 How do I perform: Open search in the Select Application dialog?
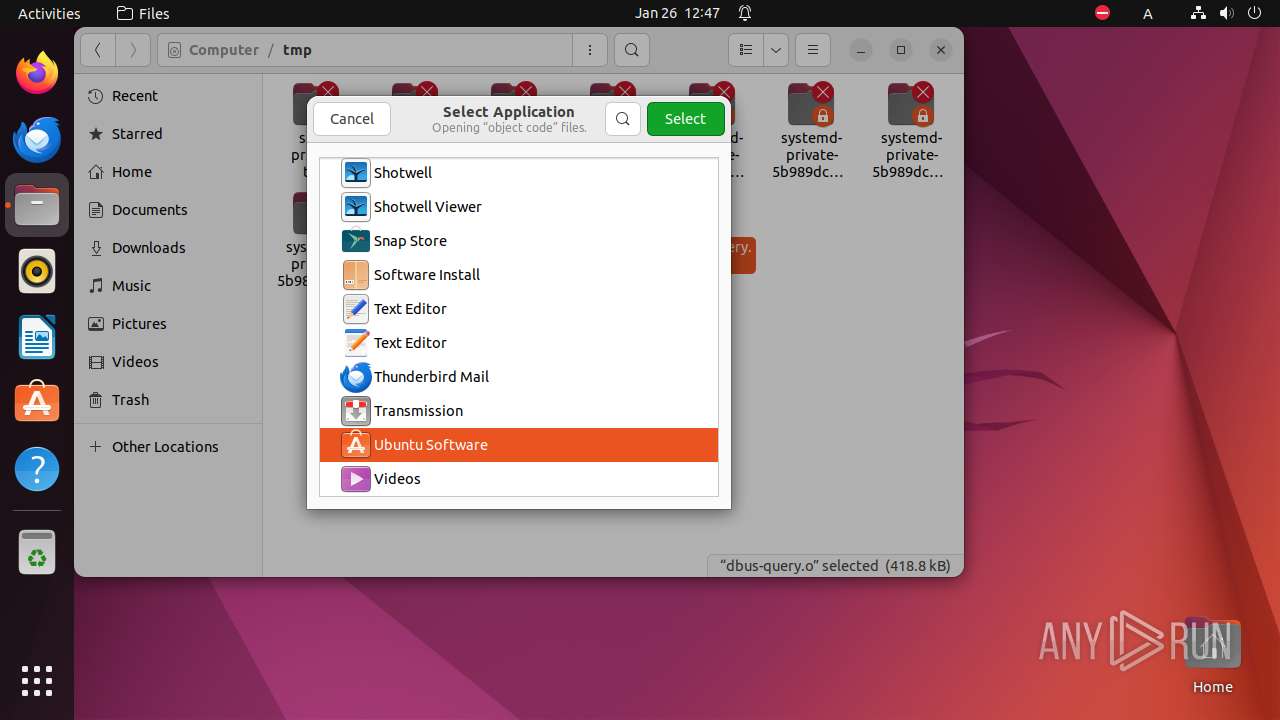tap(622, 119)
